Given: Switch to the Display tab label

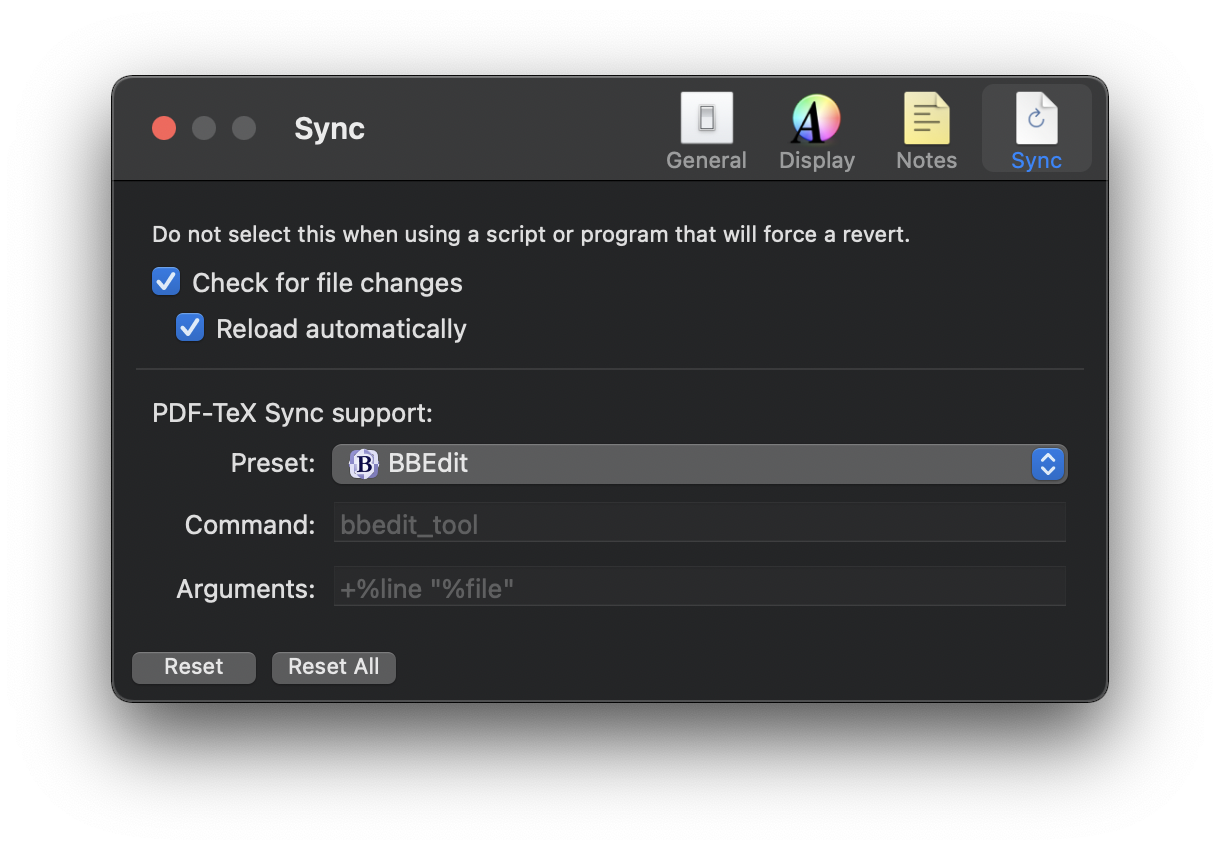Looking at the screenshot, I should click(x=816, y=161).
